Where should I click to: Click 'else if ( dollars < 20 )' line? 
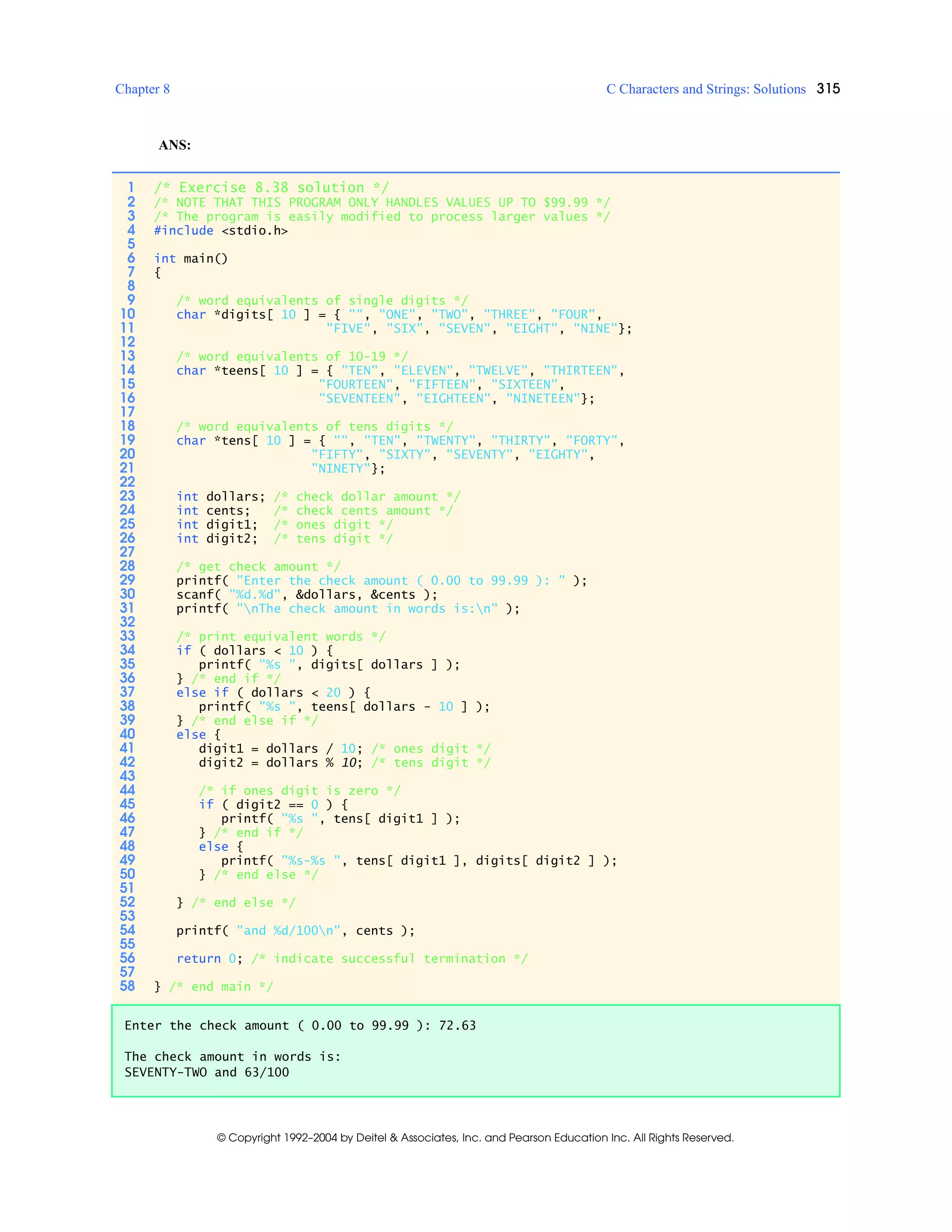[273, 692]
